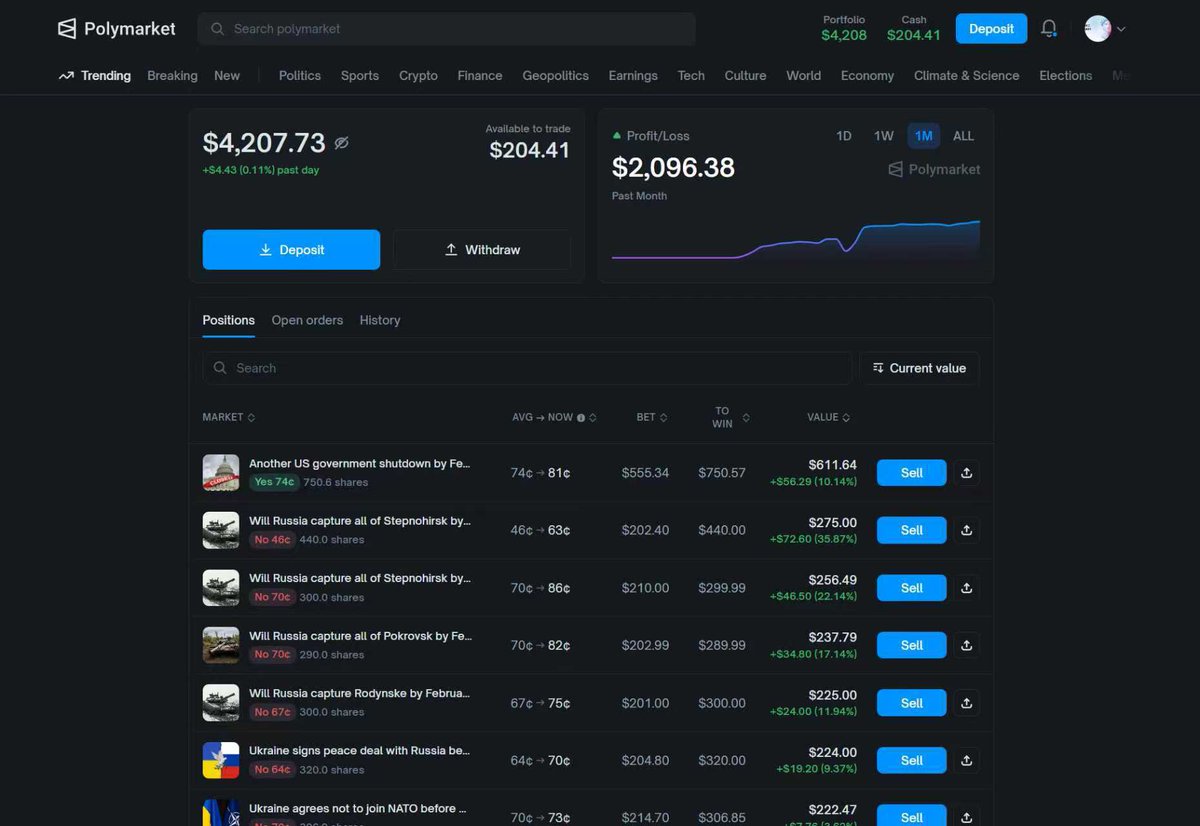
Task: Click the top Deposit button in header
Action: tap(991, 29)
